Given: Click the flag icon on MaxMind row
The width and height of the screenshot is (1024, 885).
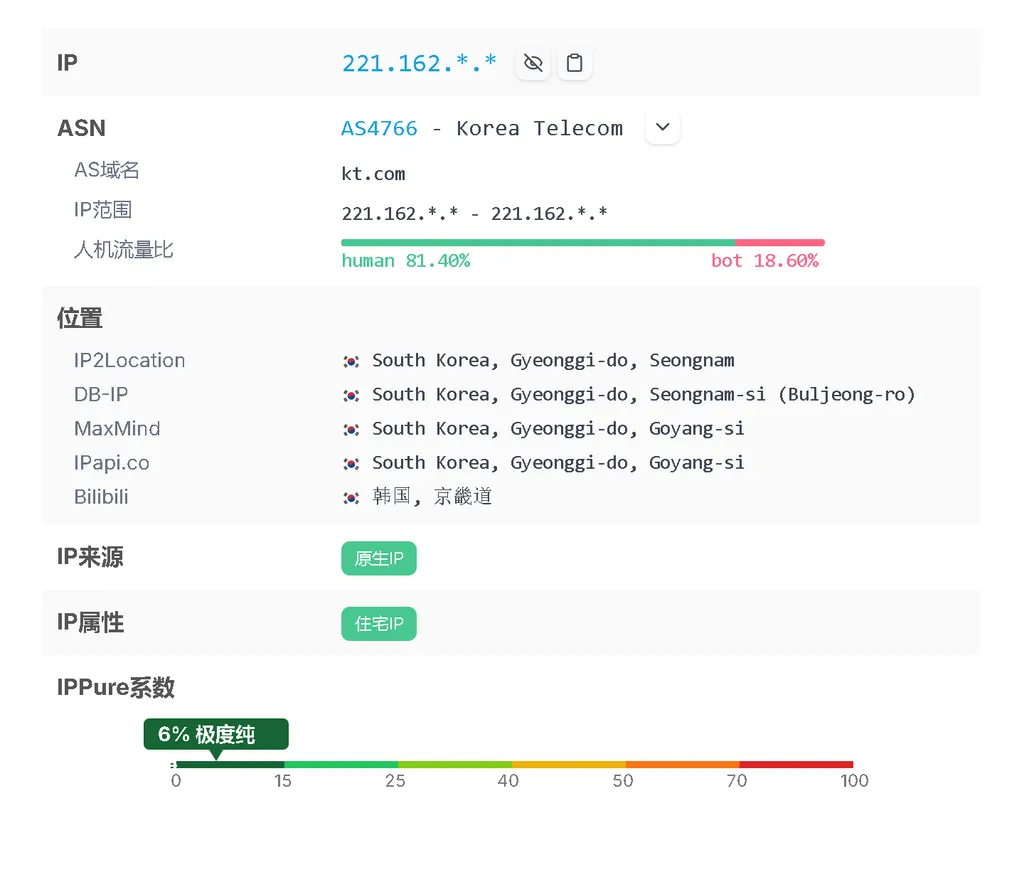Looking at the screenshot, I should 351,428.
